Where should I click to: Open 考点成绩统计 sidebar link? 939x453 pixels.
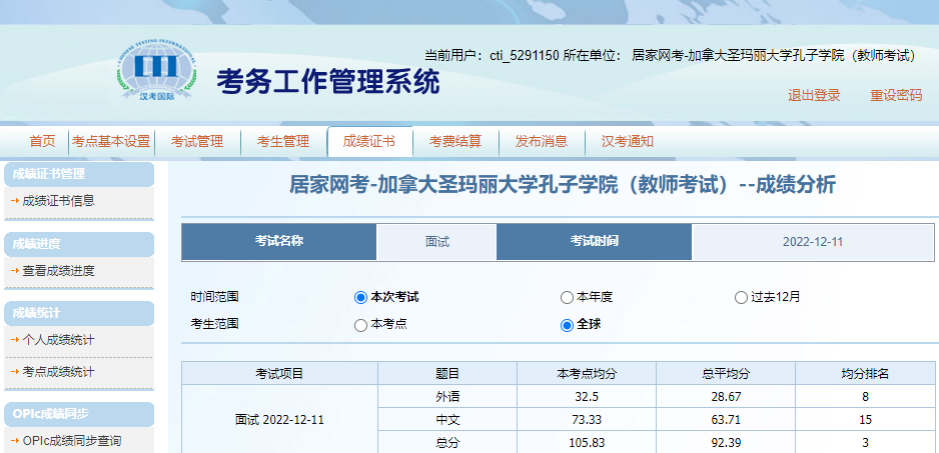coord(58,372)
